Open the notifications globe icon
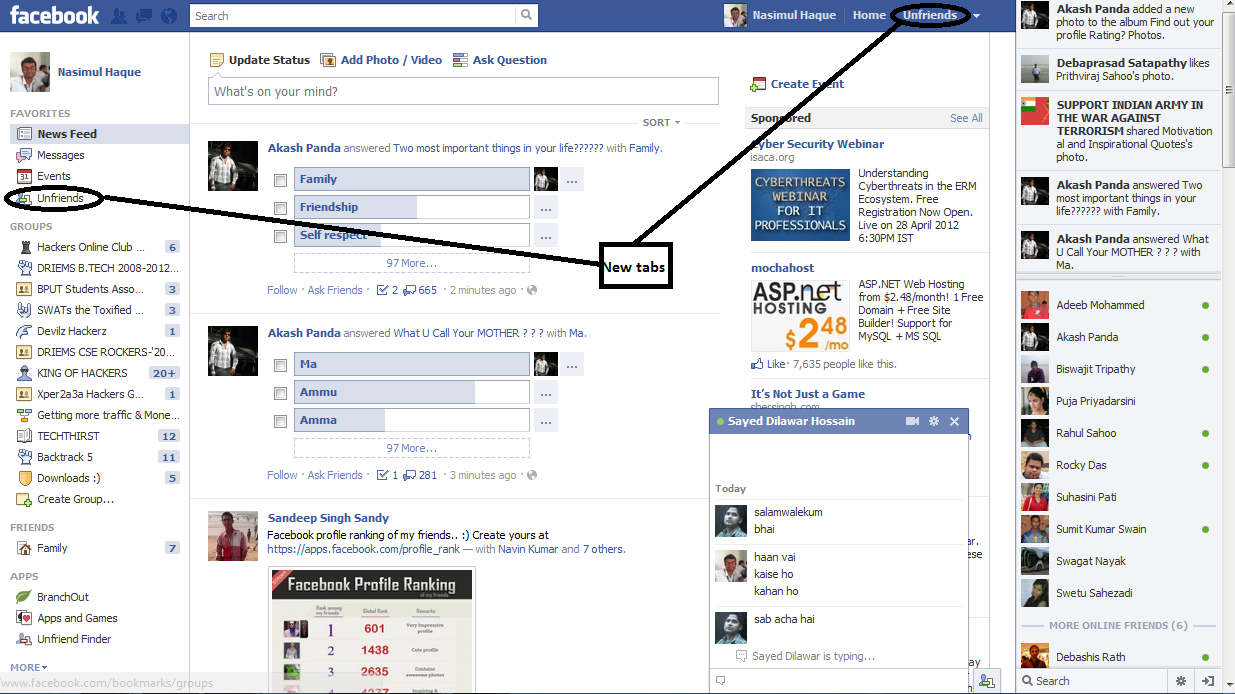1235x694 pixels. pos(168,16)
